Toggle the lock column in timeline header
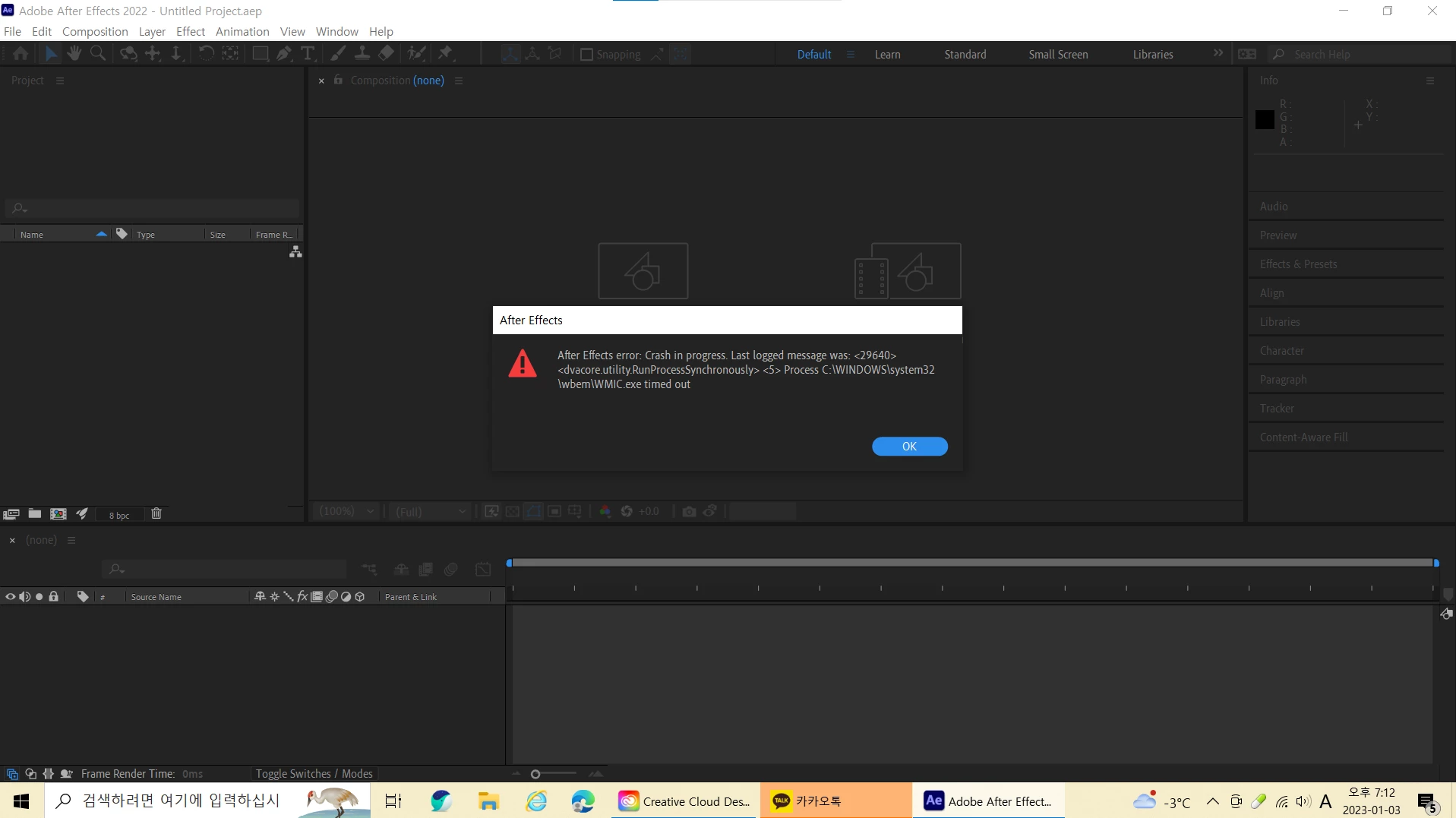The width and height of the screenshot is (1456, 818). 53,597
